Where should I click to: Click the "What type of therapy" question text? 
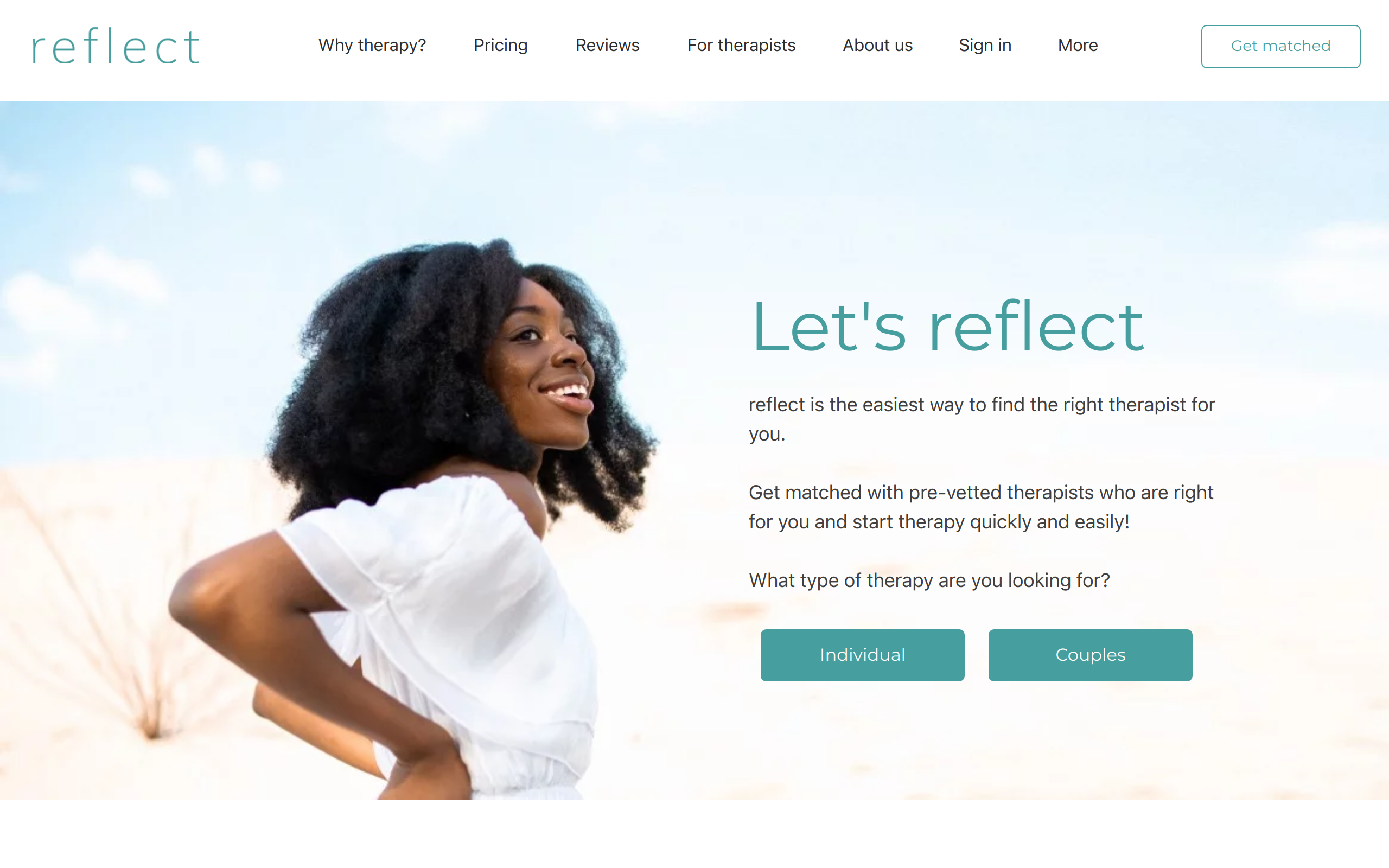pos(929,580)
